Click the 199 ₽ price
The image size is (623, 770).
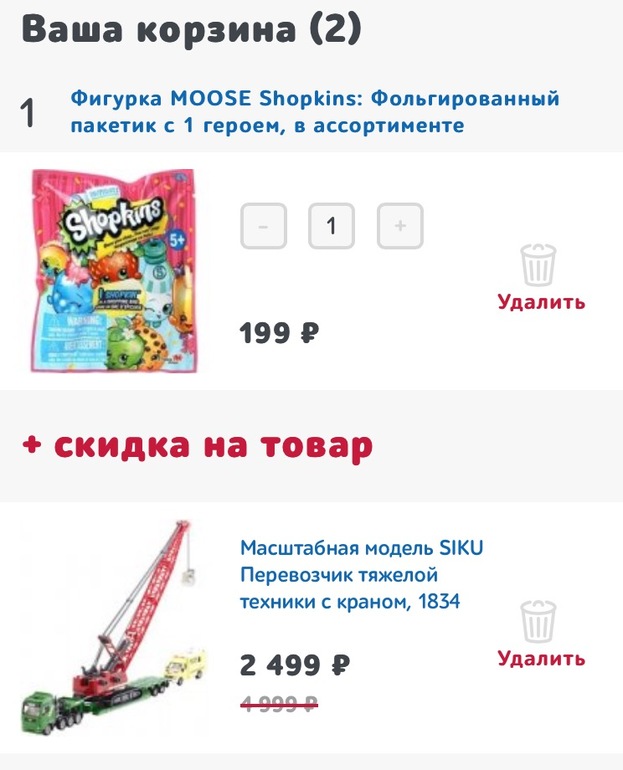tap(279, 333)
